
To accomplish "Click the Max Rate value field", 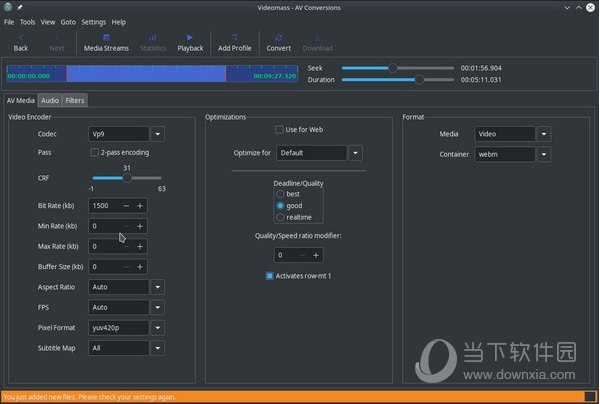I will [105, 246].
